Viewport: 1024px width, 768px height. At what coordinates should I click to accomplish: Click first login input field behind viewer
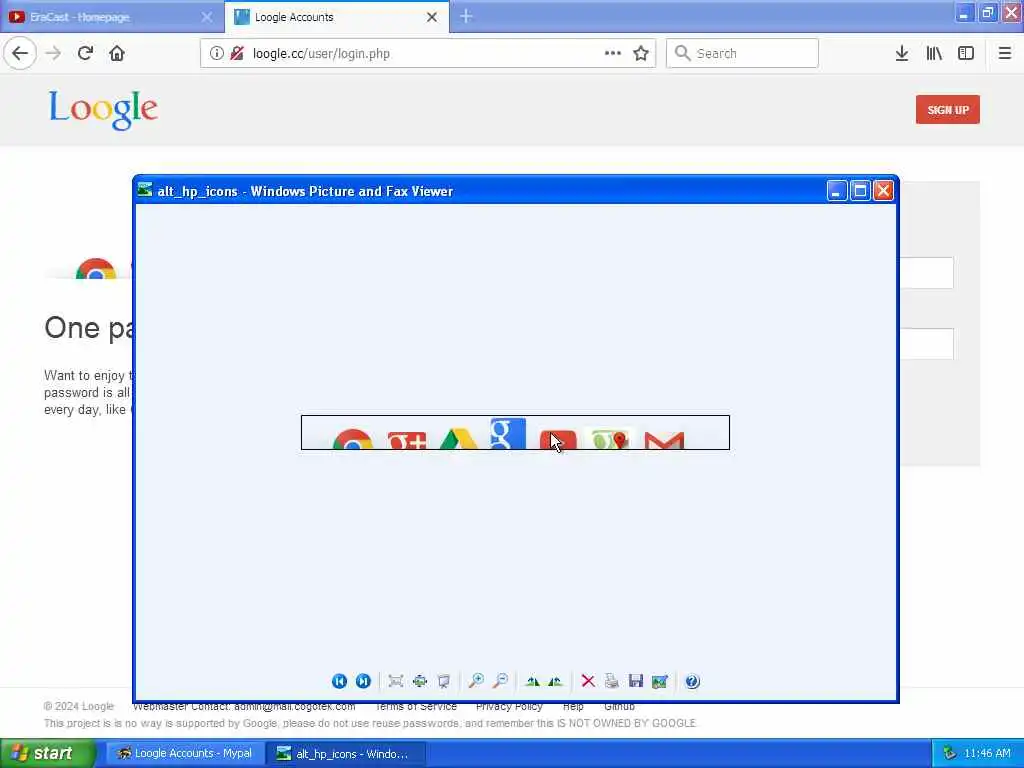click(x=927, y=273)
